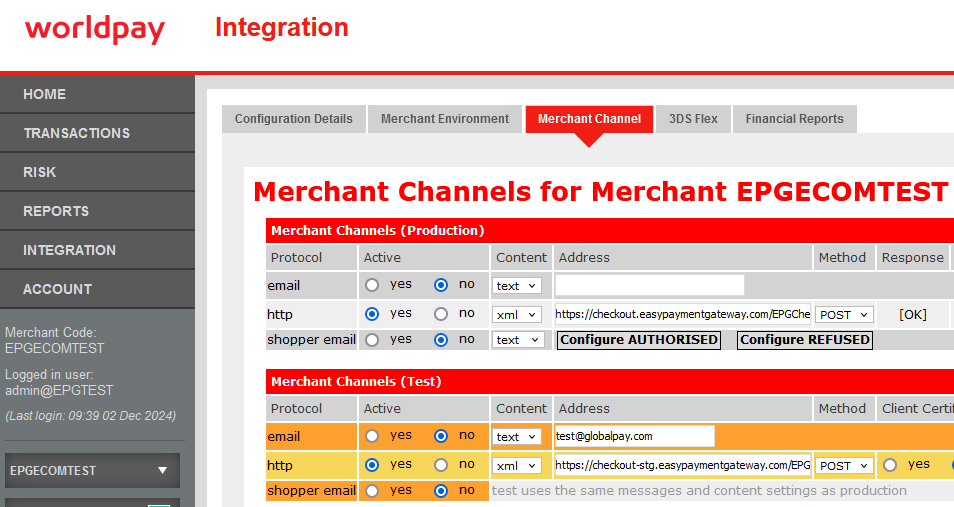Click the [OK] response text
This screenshot has height=507, width=954.
pyautogui.click(x=913, y=315)
